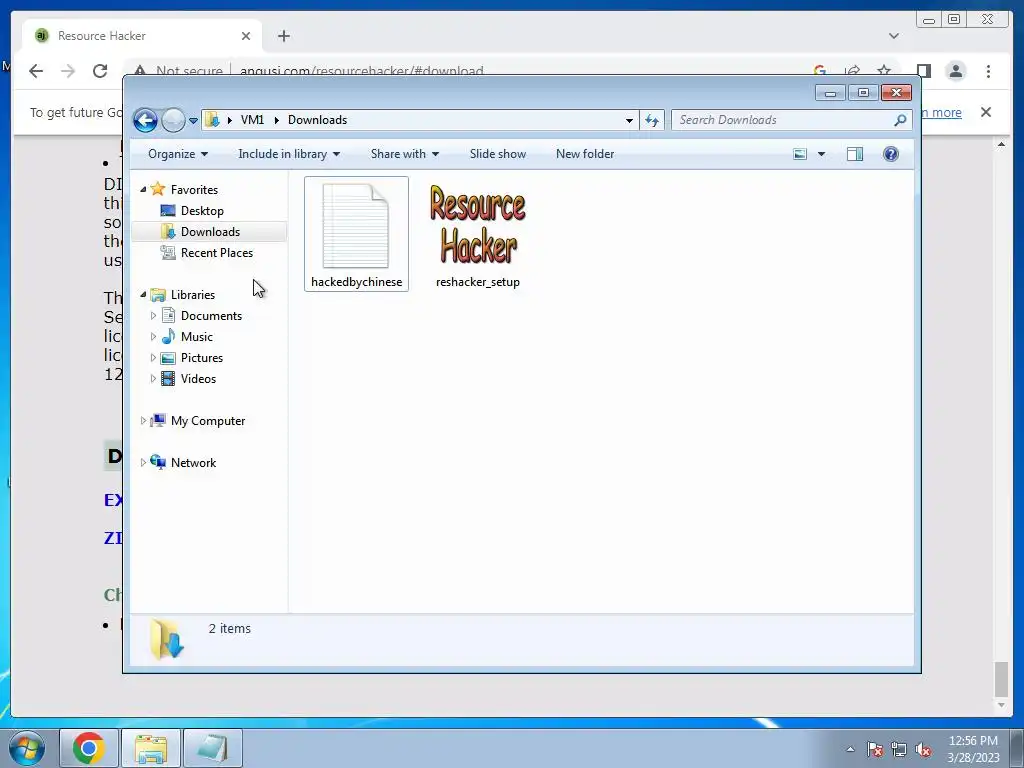The image size is (1024, 768).
Task: Close the Resource Hacker tab
Action: tap(246, 36)
